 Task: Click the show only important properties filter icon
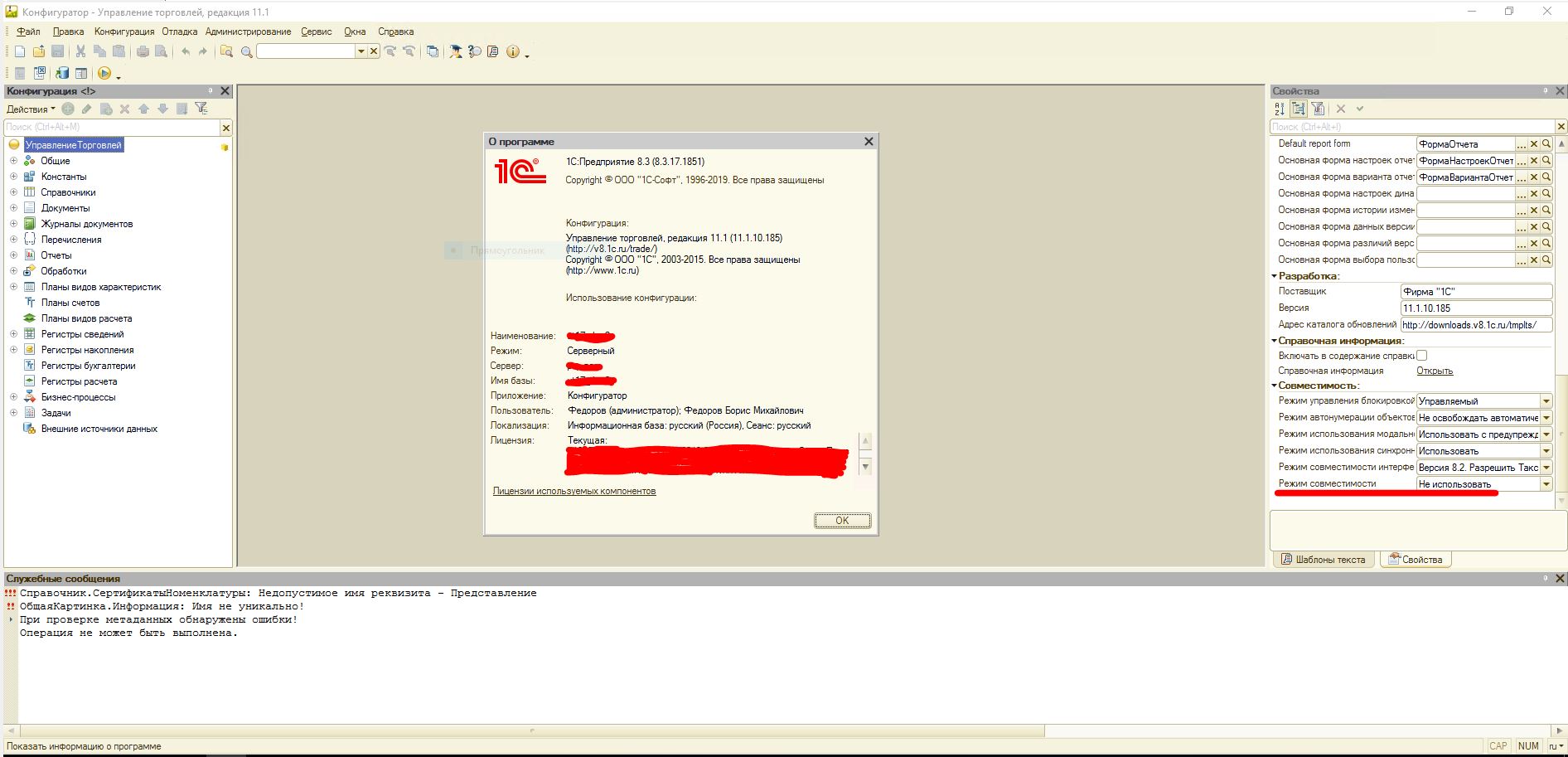pos(1318,109)
